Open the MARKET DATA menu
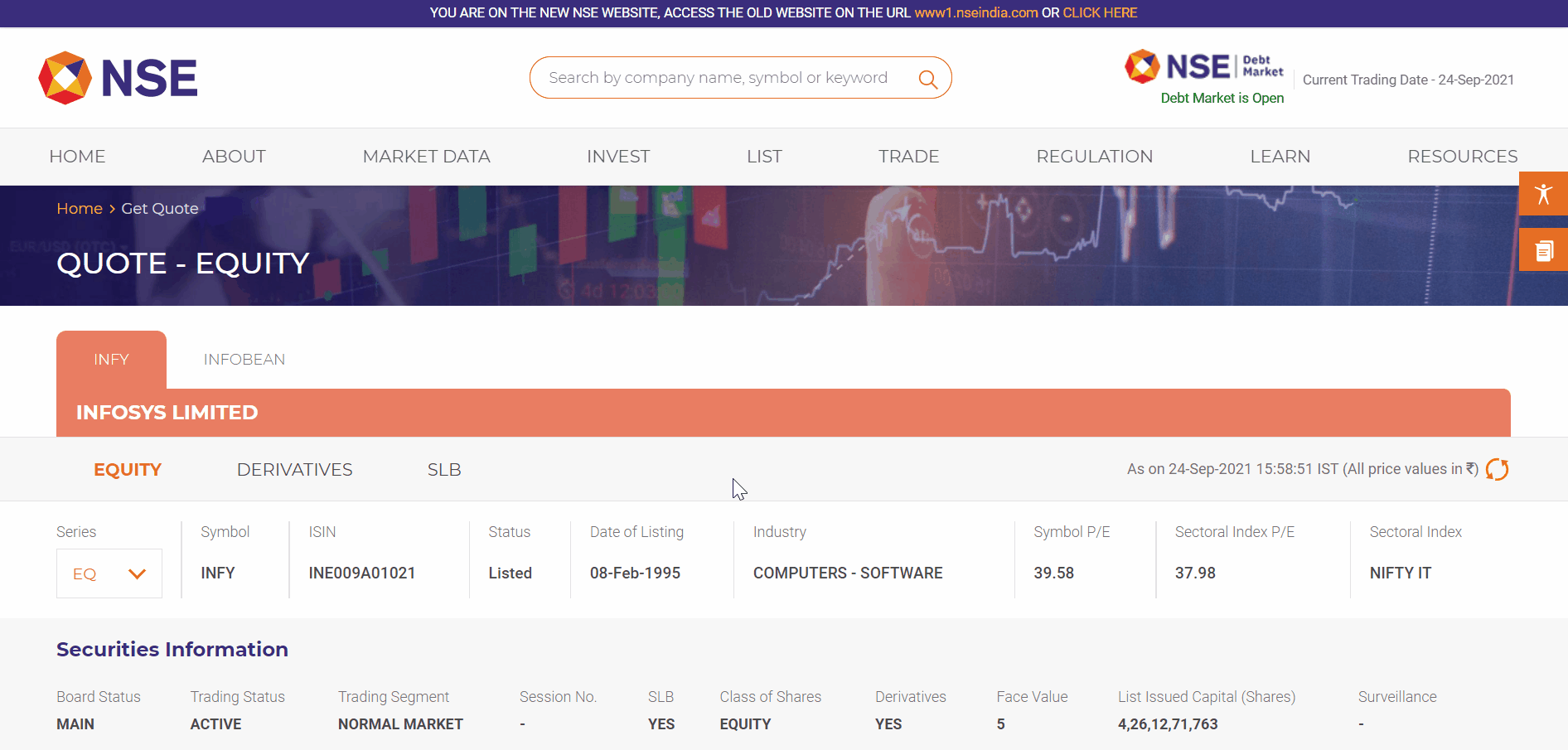1568x750 pixels. (426, 157)
